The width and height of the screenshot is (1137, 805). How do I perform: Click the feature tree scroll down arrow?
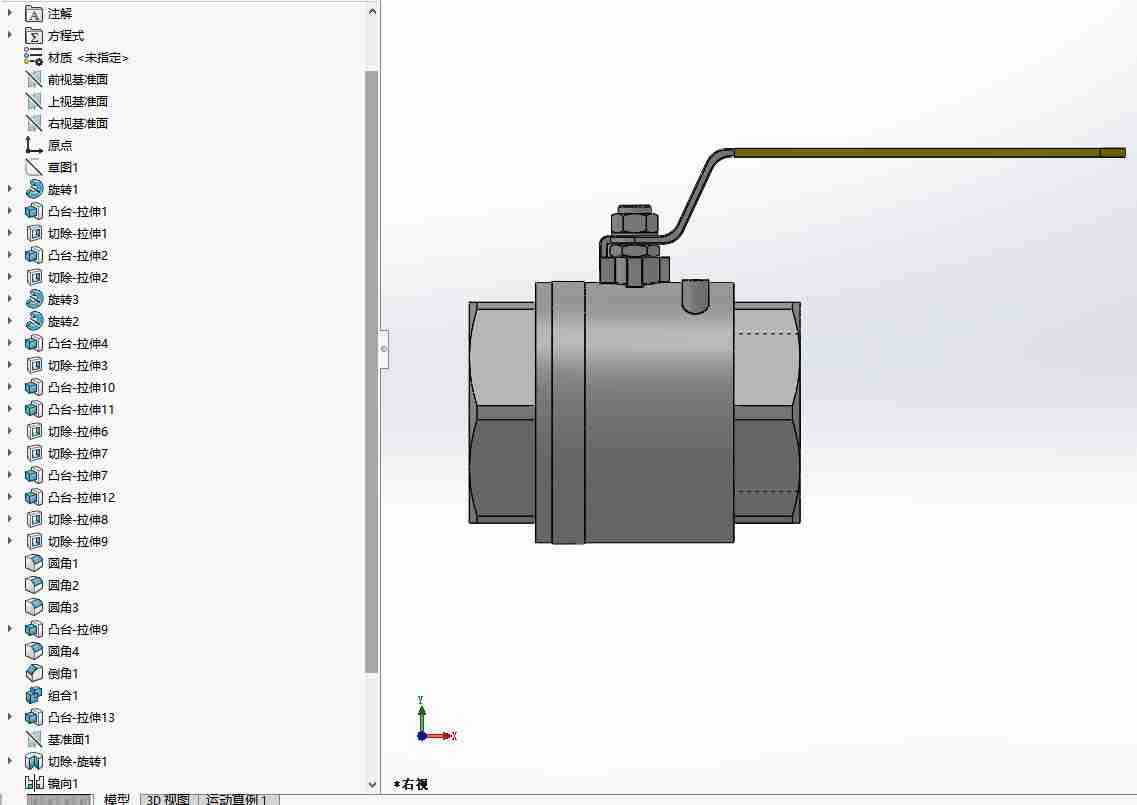(x=372, y=785)
